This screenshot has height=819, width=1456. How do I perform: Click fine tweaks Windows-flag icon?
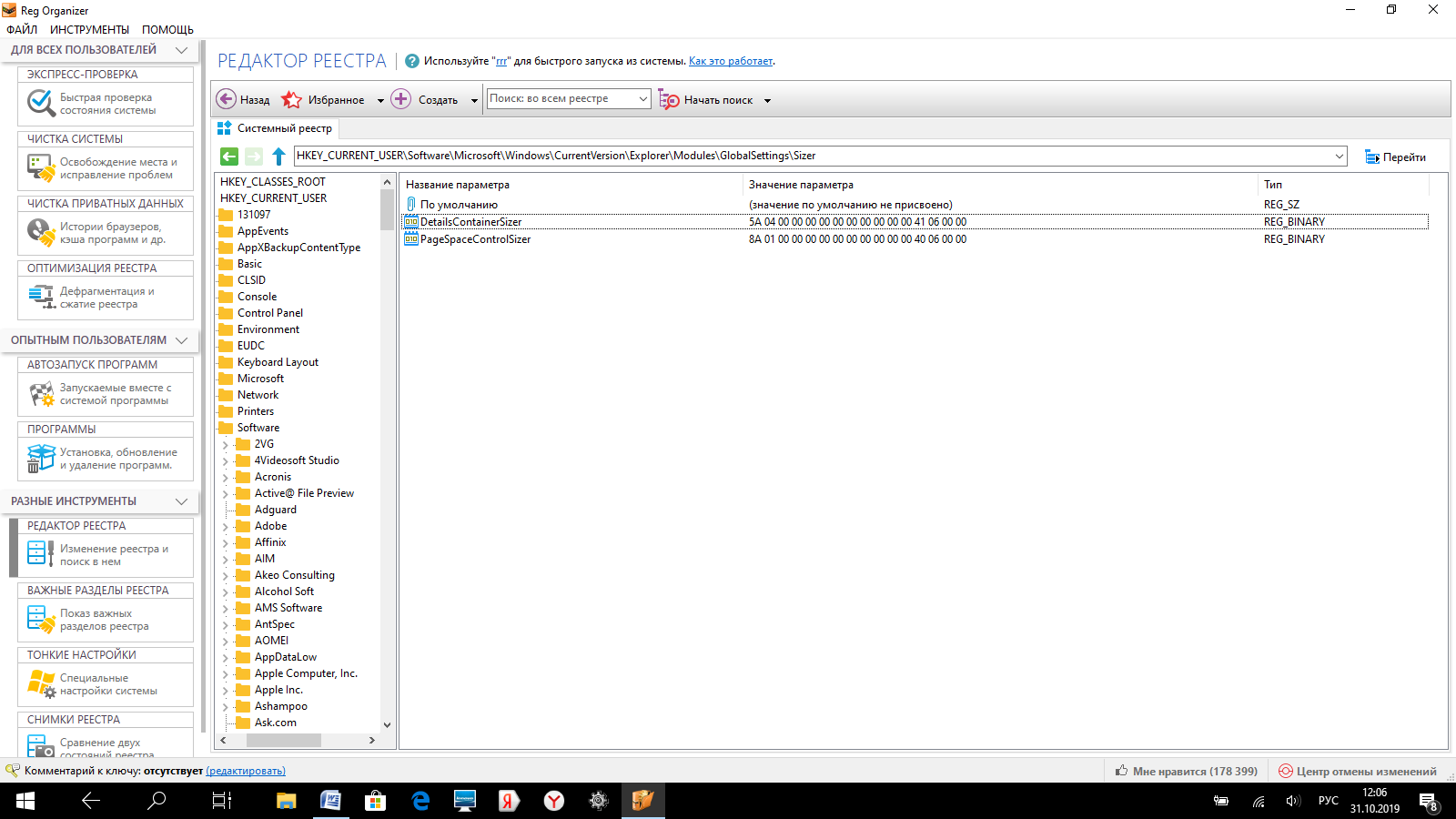41,684
